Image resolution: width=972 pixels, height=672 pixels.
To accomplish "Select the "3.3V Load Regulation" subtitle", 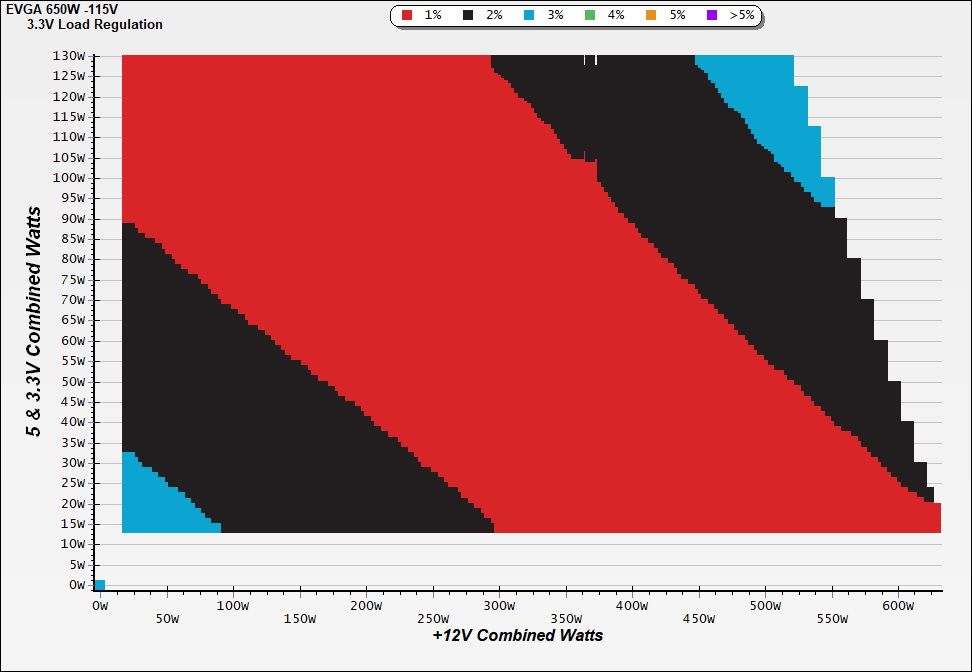I will [95, 25].
